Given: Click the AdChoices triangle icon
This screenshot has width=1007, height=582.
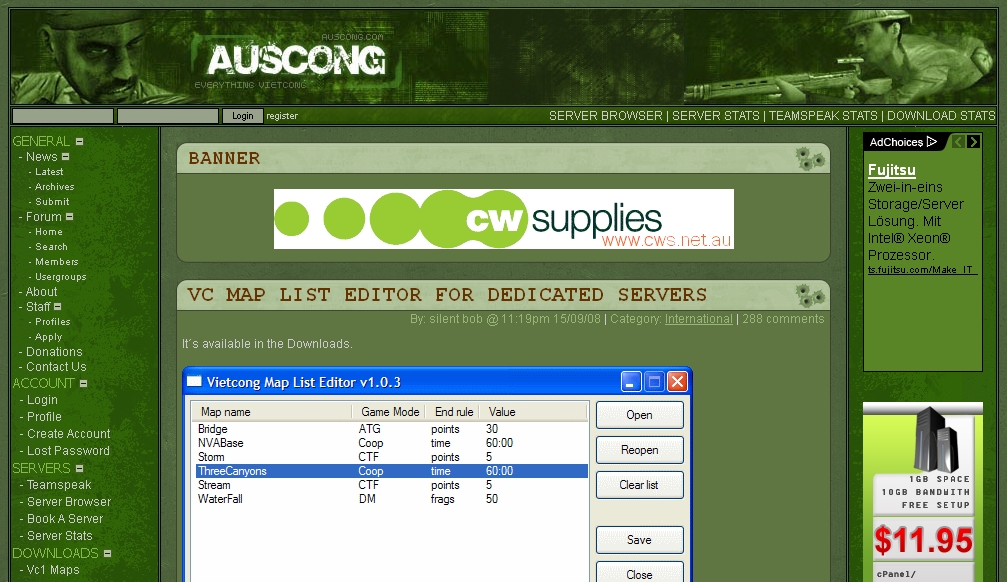Looking at the screenshot, I should pos(932,142).
